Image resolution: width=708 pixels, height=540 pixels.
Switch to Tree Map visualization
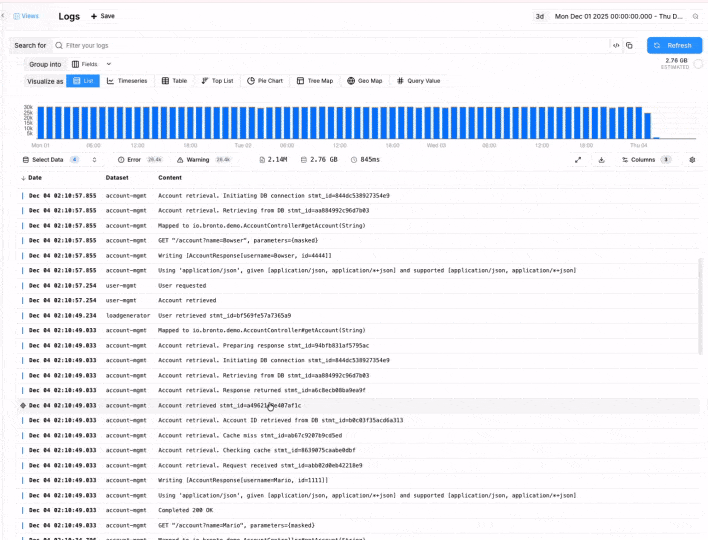315,81
